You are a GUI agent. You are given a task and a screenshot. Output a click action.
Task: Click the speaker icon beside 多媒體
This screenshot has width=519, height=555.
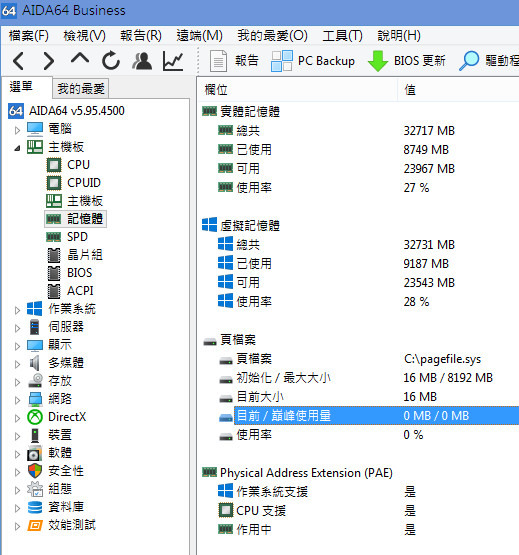click(34, 363)
